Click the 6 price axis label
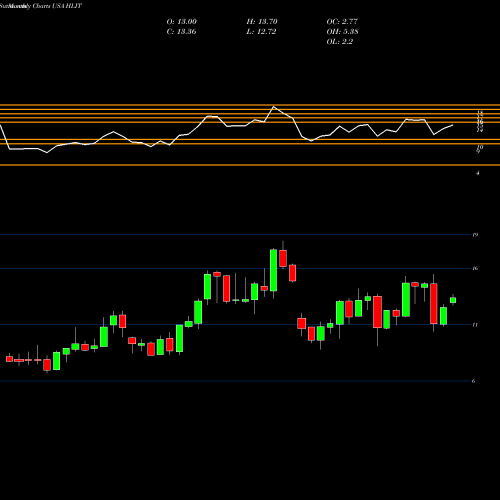This screenshot has width=500, height=500. 474,381
